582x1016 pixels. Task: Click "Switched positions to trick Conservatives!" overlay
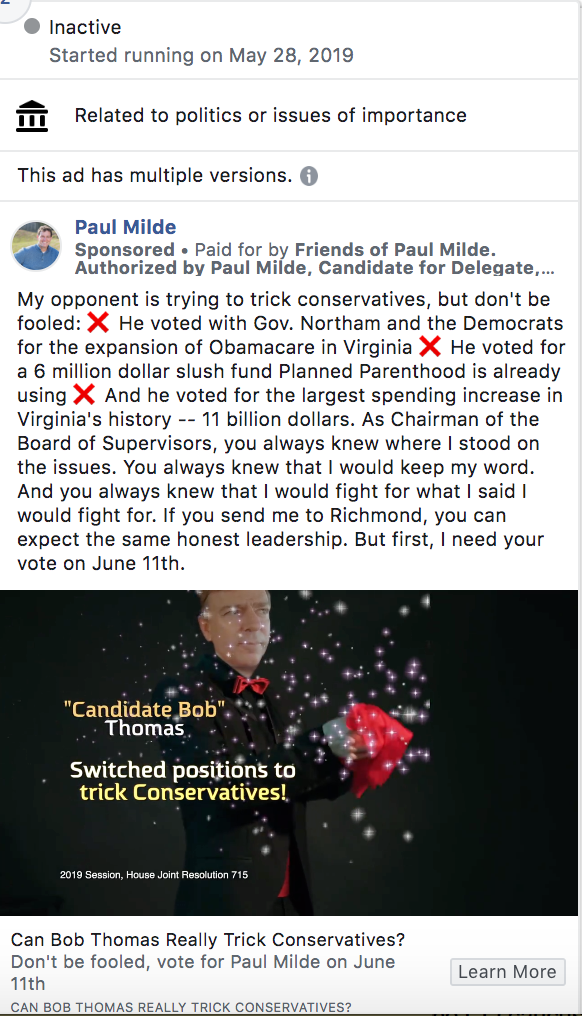pyautogui.click(x=183, y=781)
